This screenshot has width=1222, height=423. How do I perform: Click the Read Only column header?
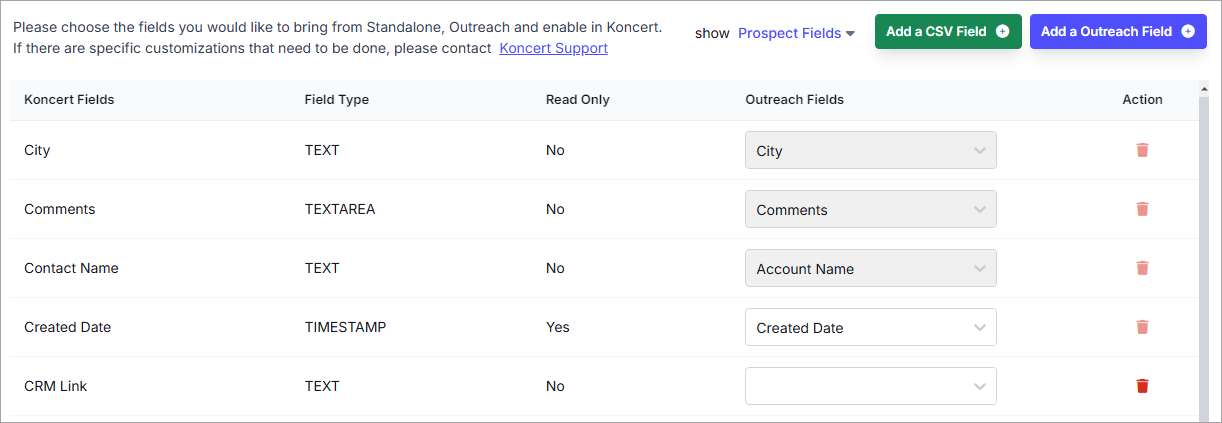coord(577,100)
